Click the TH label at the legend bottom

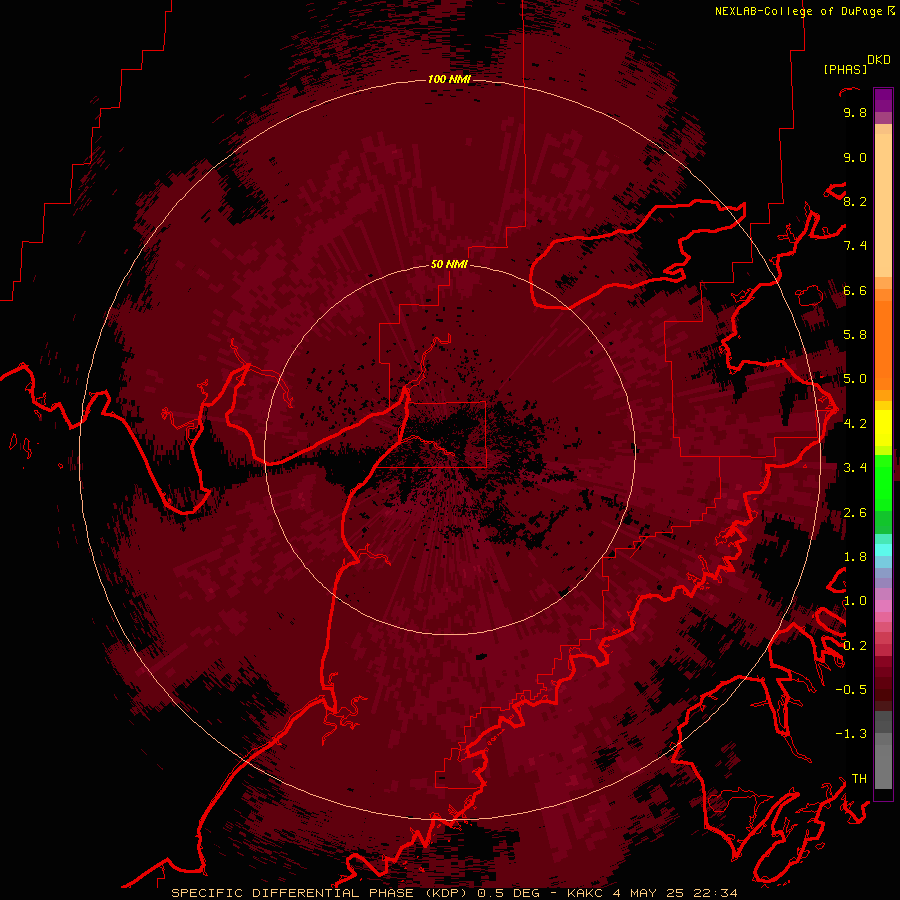tap(859, 779)
